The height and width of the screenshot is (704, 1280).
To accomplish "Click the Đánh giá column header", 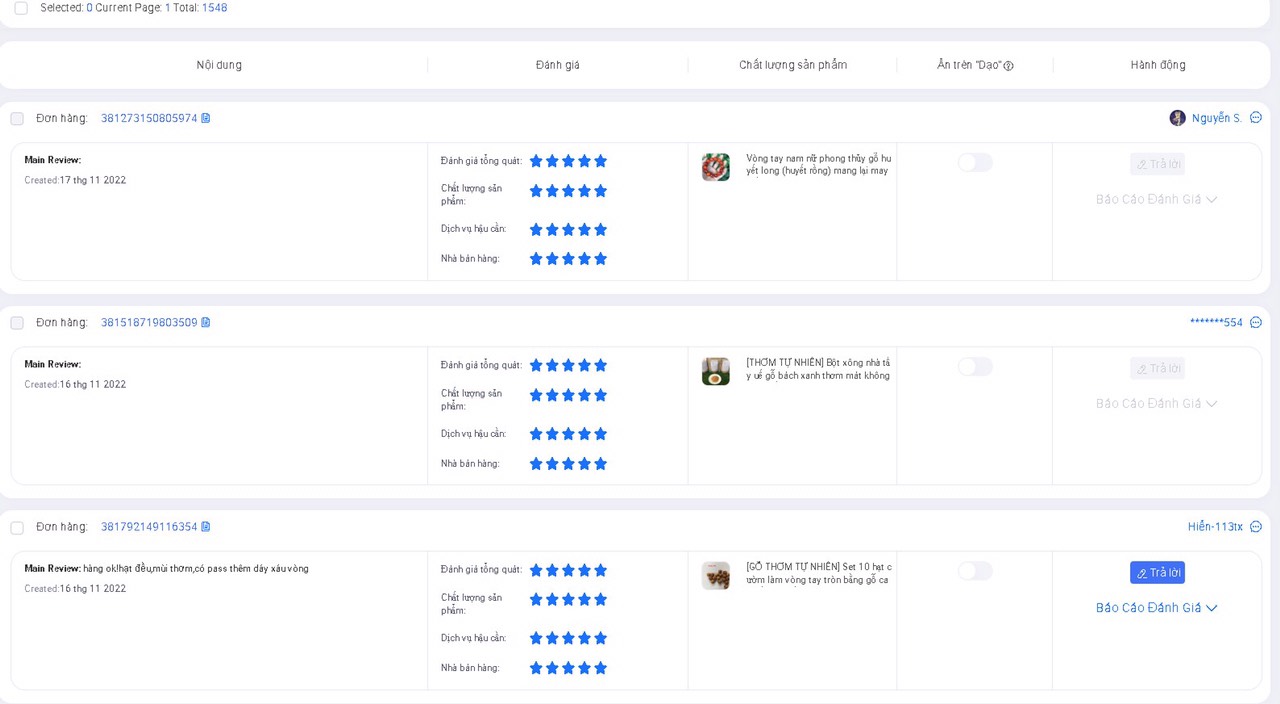I will (557, 65).
